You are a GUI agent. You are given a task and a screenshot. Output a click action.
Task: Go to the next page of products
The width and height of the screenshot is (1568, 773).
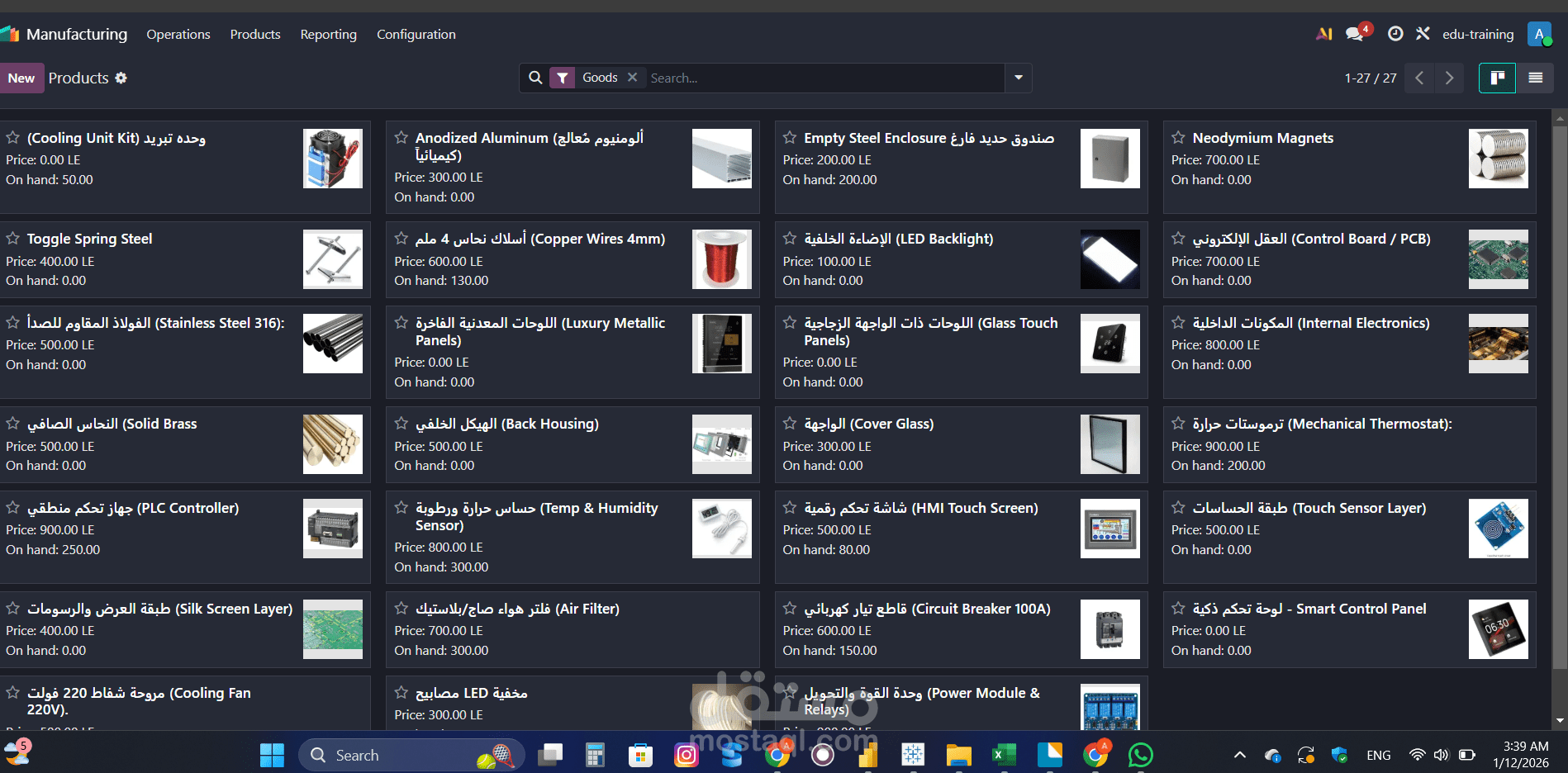coord(1449,78)
